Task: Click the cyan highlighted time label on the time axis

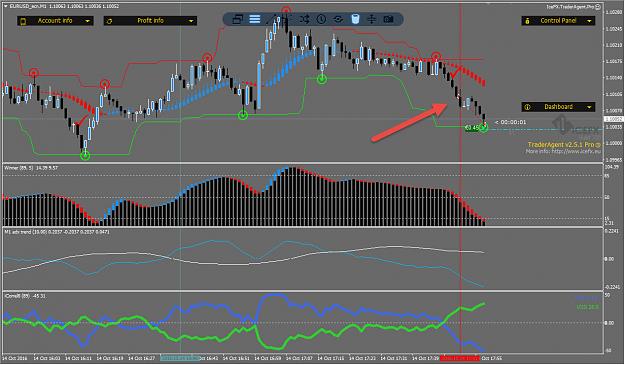Action: coord(179,358)
